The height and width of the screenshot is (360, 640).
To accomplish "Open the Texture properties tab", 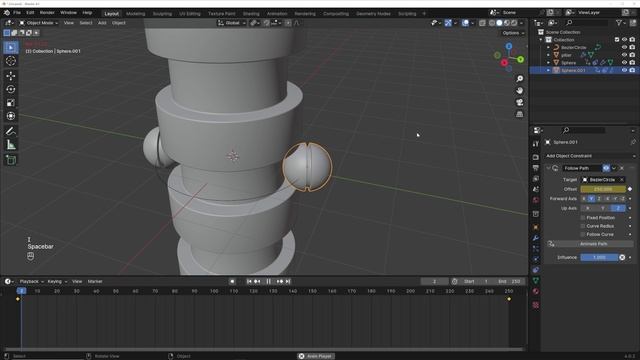I will coord(536,305).
